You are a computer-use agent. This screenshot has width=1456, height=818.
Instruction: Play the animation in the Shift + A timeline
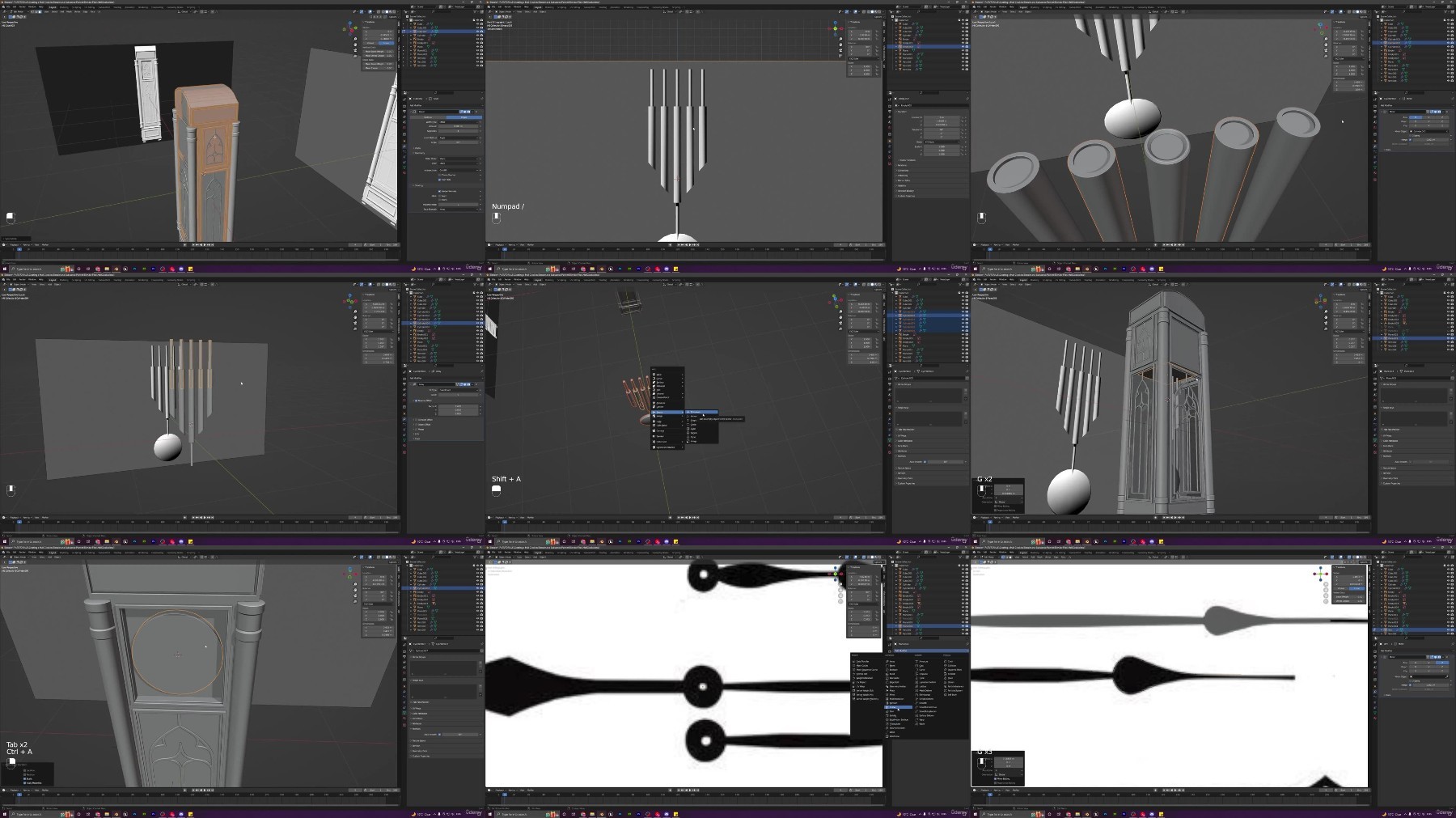pyautogui.click(x=690, y=518)
